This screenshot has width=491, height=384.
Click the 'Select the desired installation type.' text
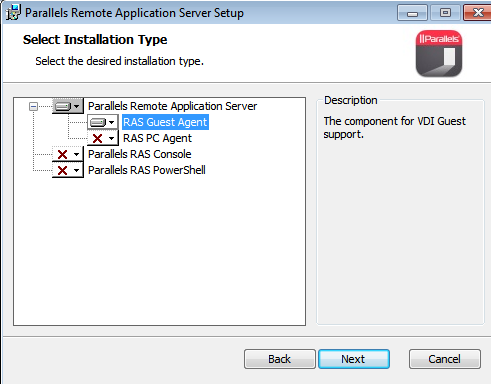tap(119, 61)
